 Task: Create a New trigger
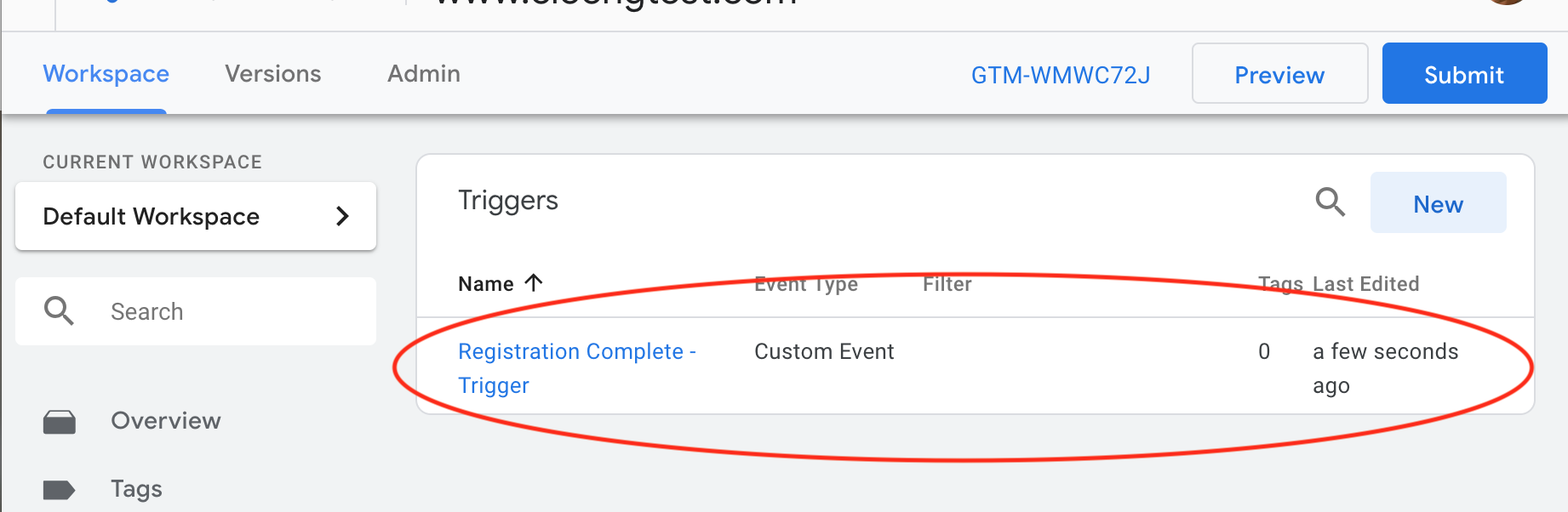pyautogui.click(x=1439, y=202)
